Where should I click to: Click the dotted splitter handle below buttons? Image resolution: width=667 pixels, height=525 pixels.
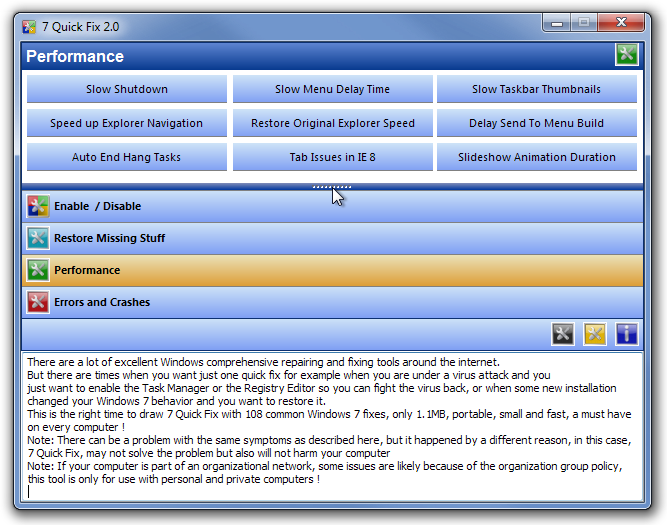331,186
